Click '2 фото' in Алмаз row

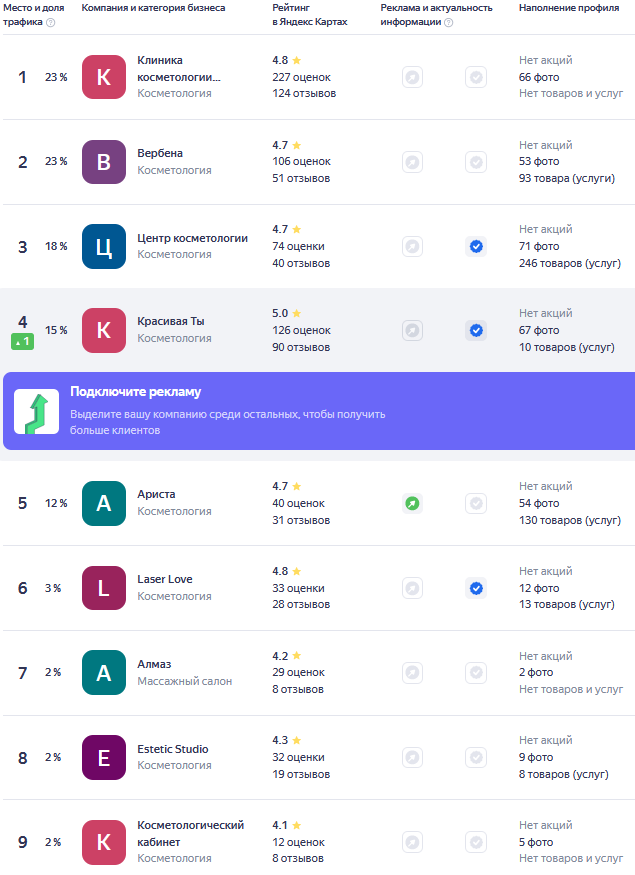(x=536, y=672)
